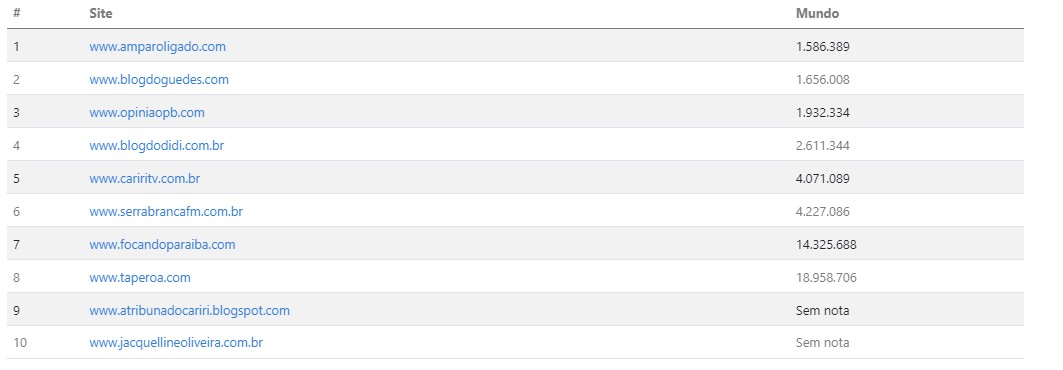1063x370 pixels.
Task: Visit www.opiniaopb.com site link
Action: [x=146, y=112]
